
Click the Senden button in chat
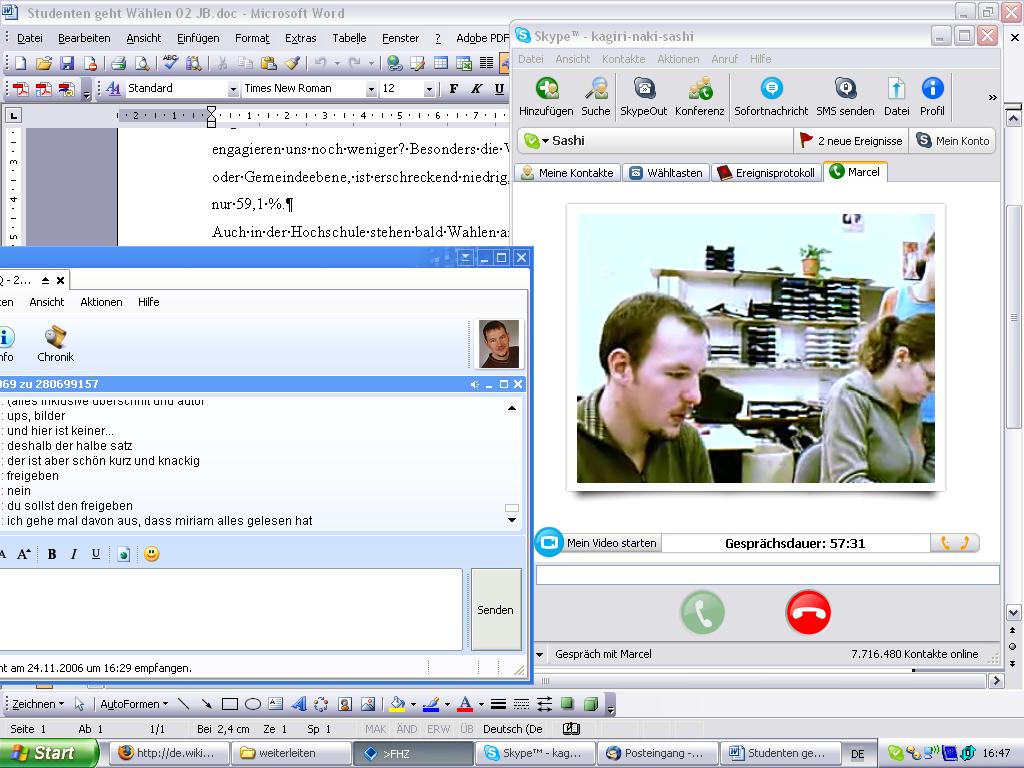coord(496,609)
